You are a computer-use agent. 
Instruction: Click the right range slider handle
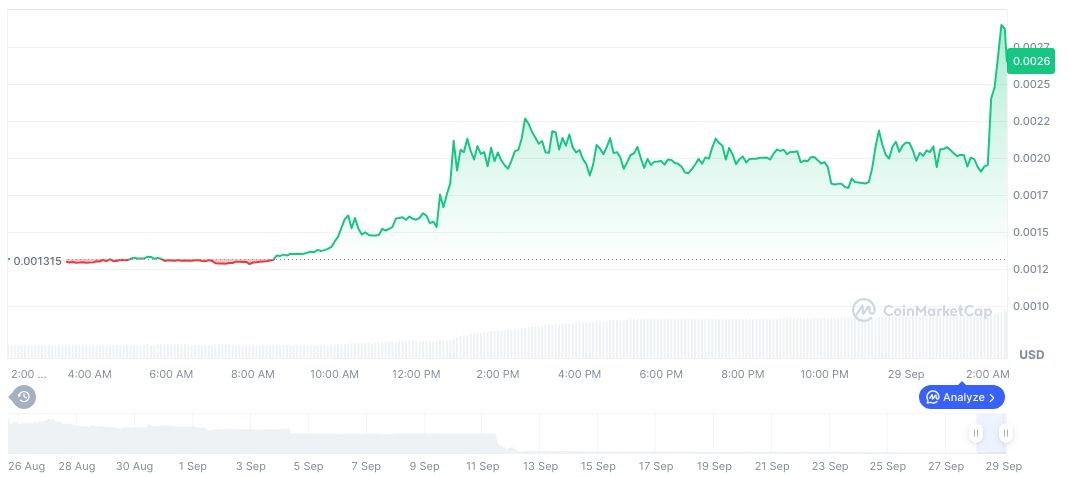(1005, 433)
